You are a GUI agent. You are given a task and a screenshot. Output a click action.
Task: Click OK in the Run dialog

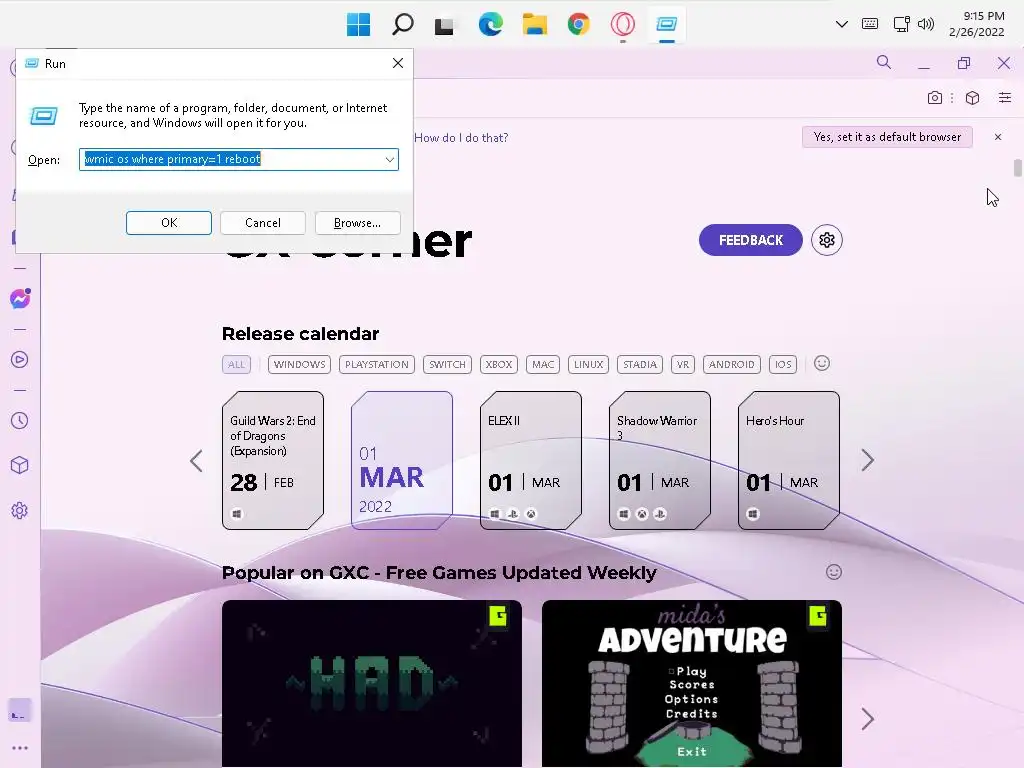168,223
